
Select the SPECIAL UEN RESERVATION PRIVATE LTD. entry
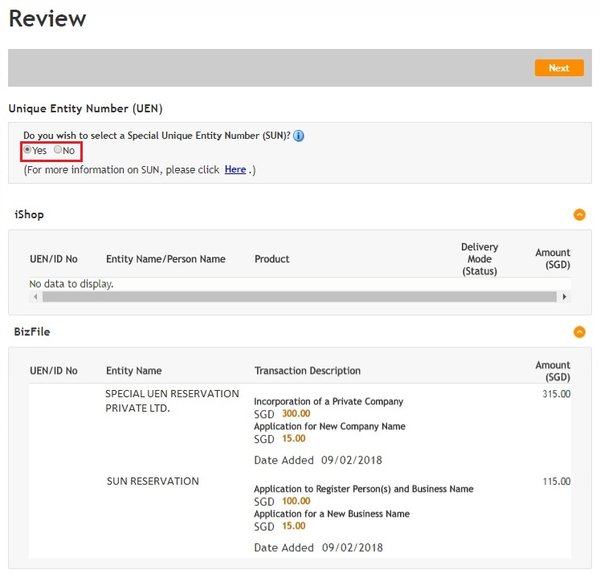coord(172,401)
